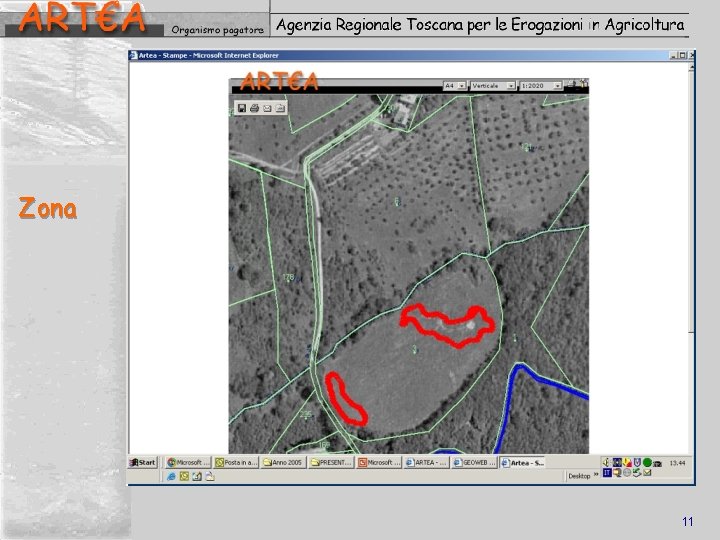The image size is (720, 540).
Task: Click the printer icon in map toolbar
Action: pyautogui.click(x=254, y=108)
